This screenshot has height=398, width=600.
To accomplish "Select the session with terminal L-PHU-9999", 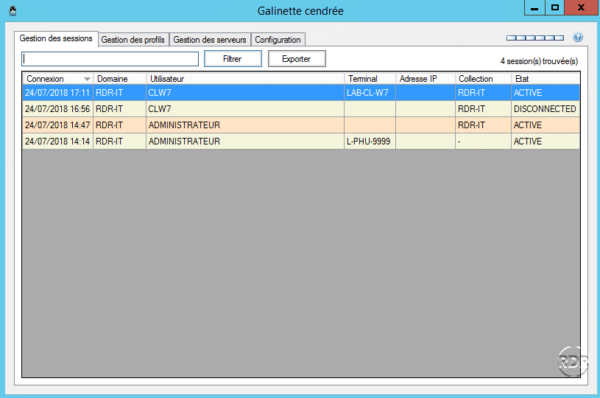I will (x=301, y=141).
